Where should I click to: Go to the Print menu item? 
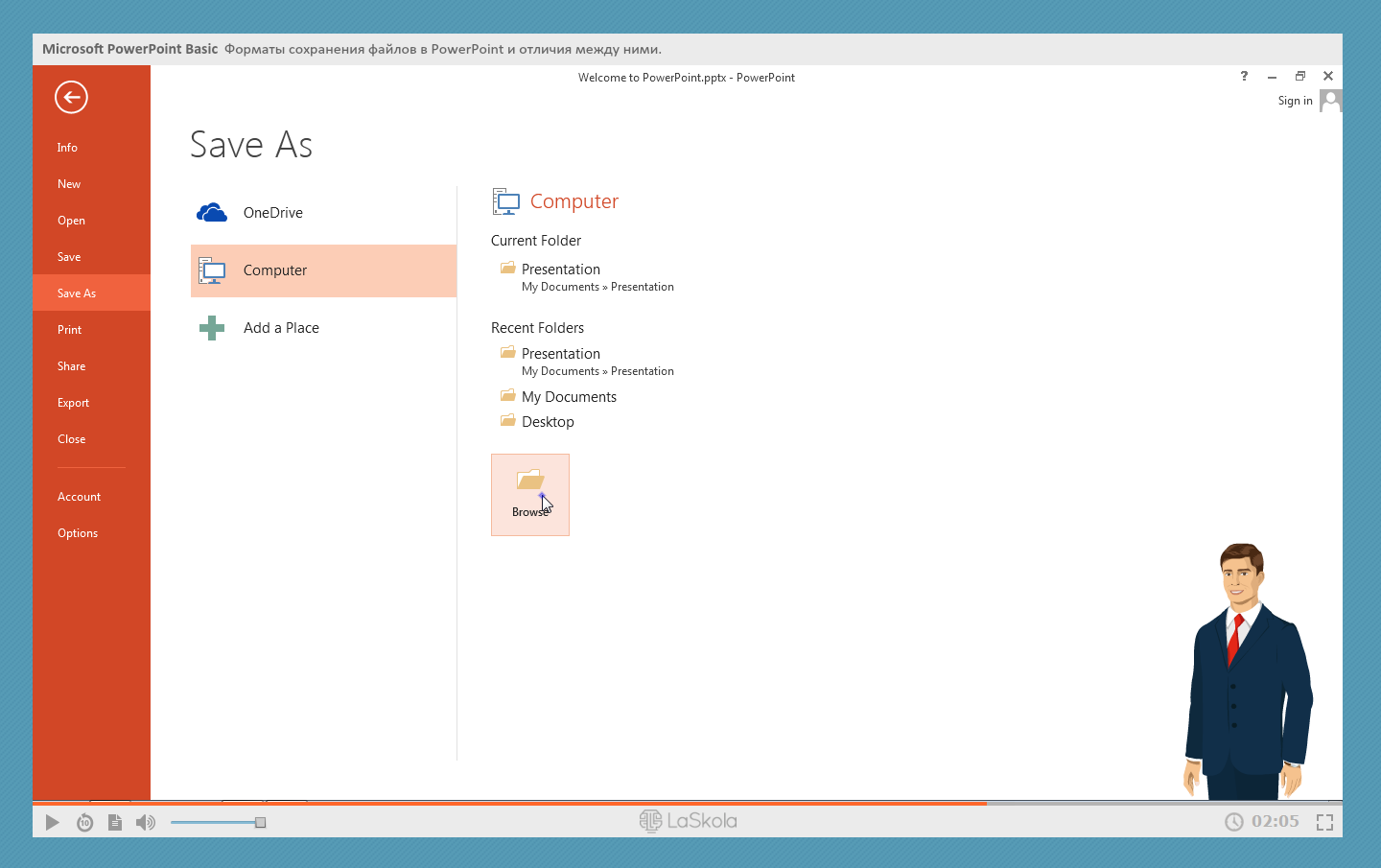click(x=69, y=330)
